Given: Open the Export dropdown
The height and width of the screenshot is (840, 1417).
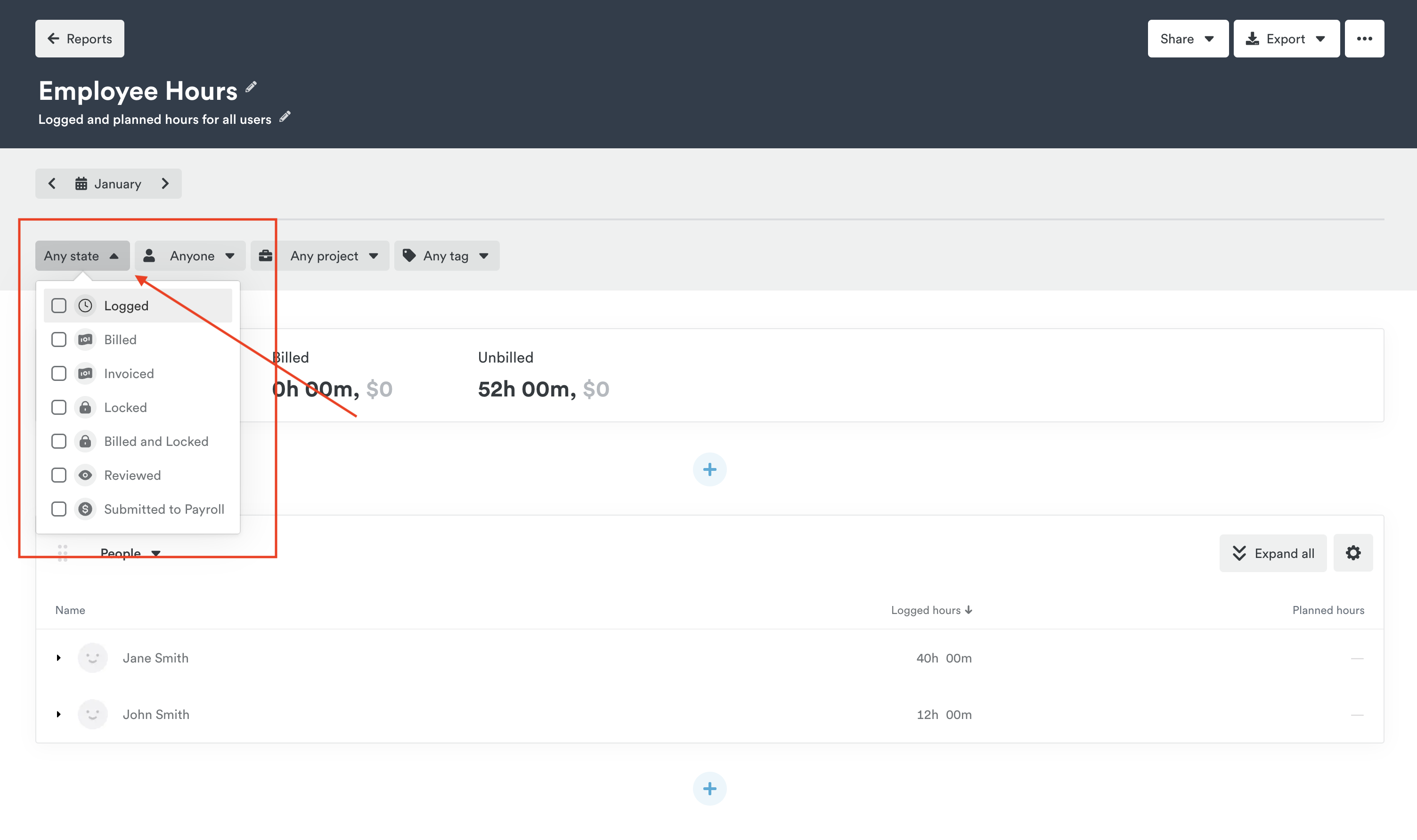Looking at the screenshot, I should coord(1286,38).
